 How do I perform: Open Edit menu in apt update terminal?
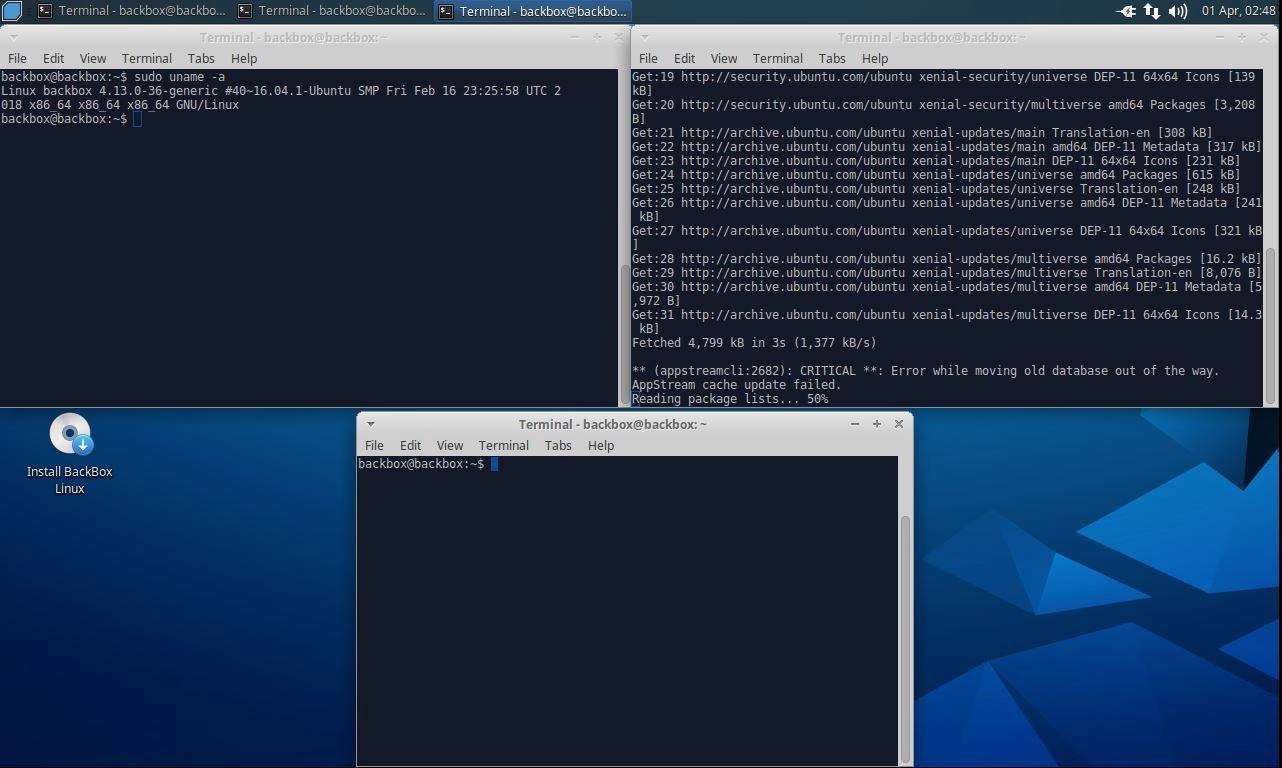coord(684,58)
